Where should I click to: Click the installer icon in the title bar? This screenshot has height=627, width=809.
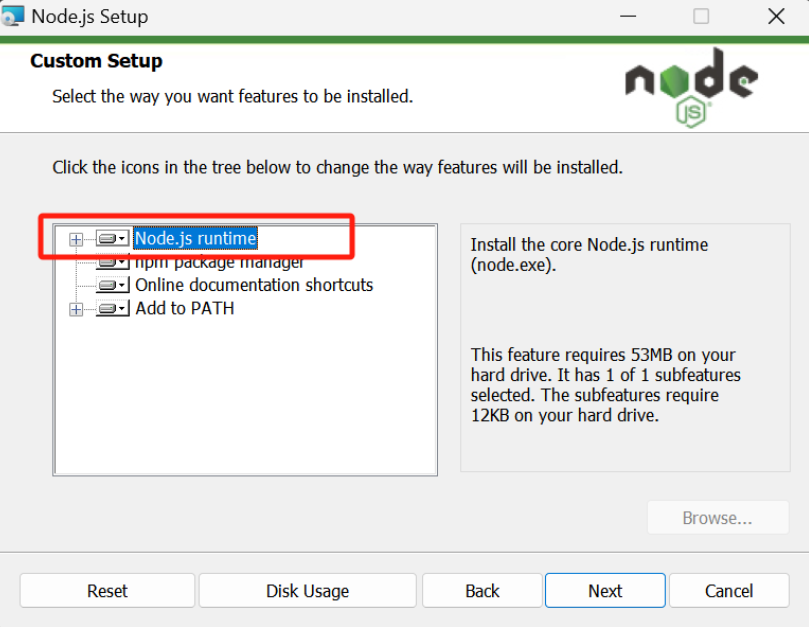pos(13,17)
